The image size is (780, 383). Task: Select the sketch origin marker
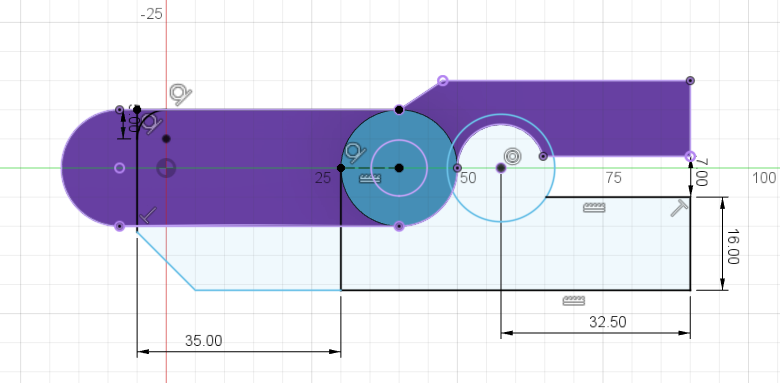pos(166,168)
